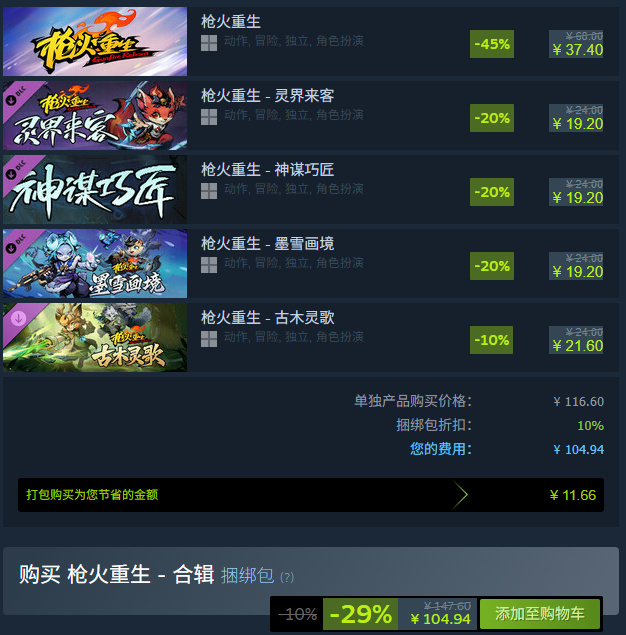Click 捆绑包 label next to bundle title
The height and width of the screenshot is (635, 626).
tap(247, 575)
